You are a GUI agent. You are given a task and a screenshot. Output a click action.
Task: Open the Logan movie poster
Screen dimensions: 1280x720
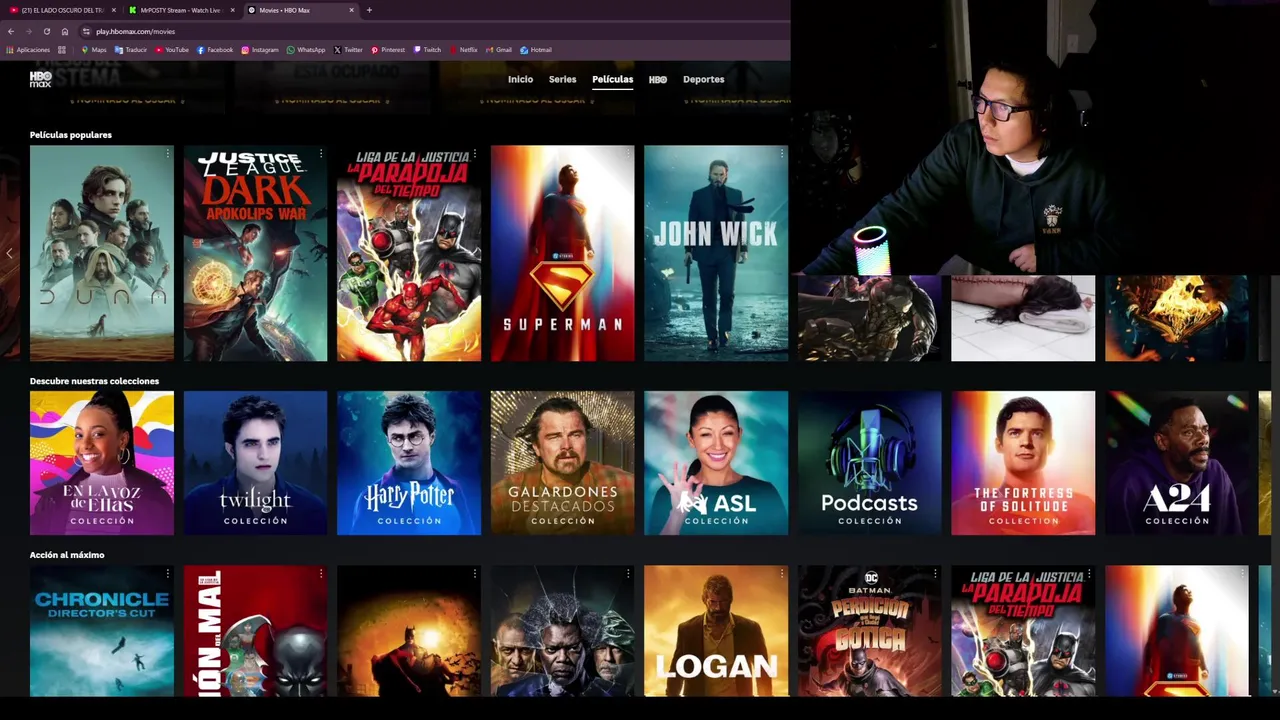(x=716, y=630)
